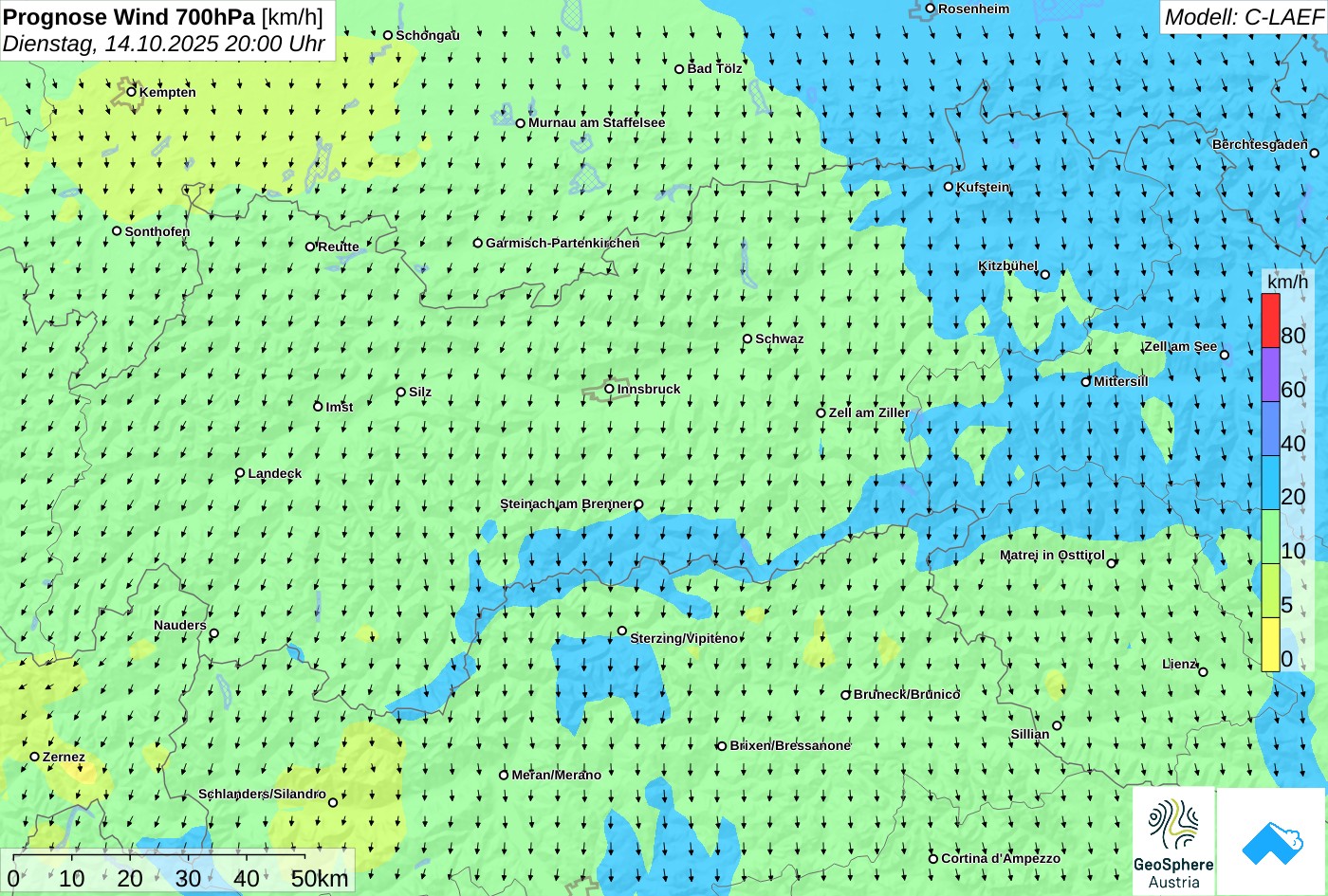Click the Innsbruck city marker
This screenshot has width=1328, height=896.
pos(609,389)
